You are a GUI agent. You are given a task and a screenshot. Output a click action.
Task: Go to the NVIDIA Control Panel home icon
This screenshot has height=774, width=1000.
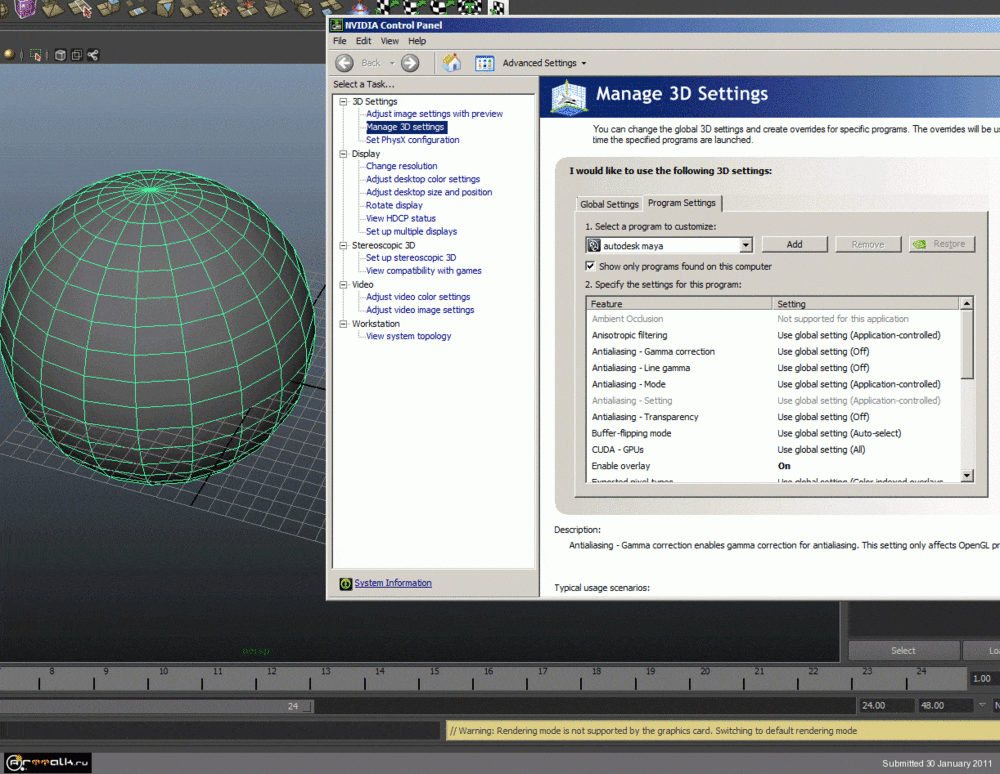click(x=452, y=62)
